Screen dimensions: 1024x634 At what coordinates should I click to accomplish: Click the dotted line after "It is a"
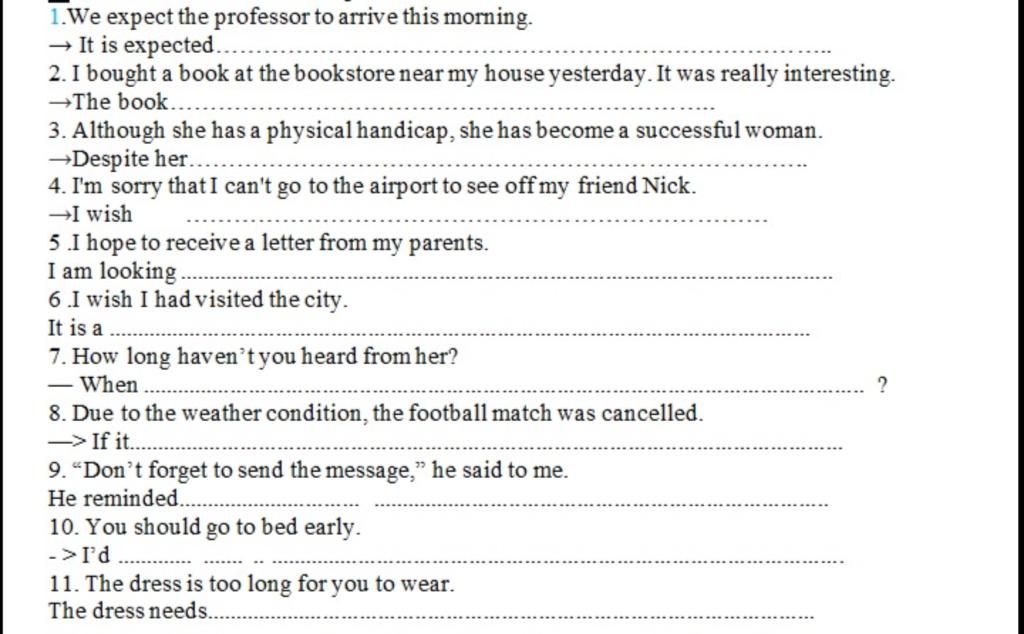click(x=458, y=331)
